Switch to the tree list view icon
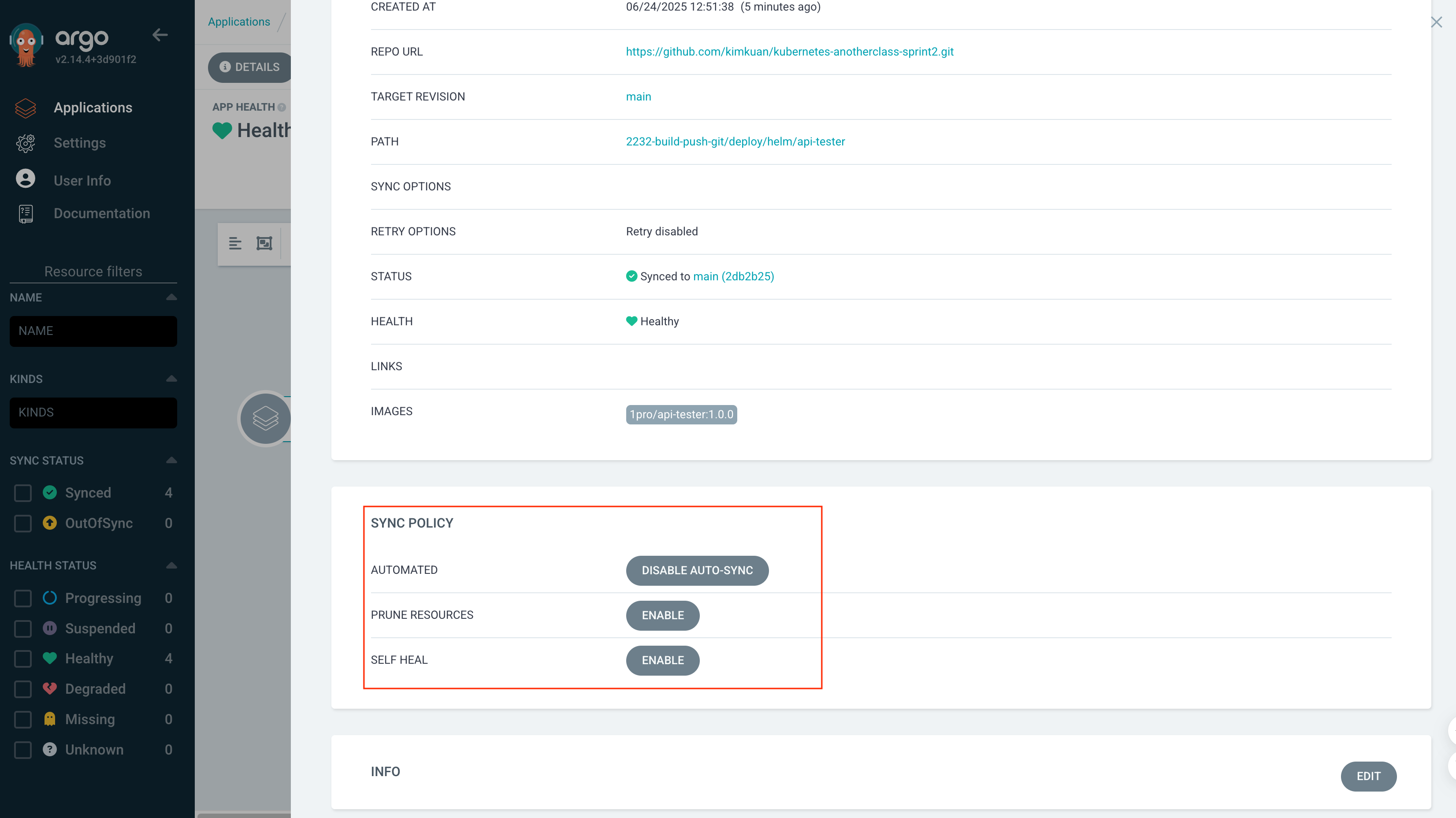1456x818 pixels. coord(235,244)
